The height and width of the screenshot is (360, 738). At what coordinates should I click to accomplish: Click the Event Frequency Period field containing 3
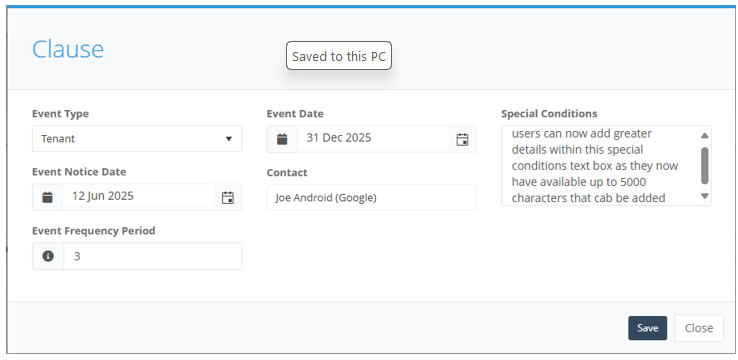[x=153, y=256]
